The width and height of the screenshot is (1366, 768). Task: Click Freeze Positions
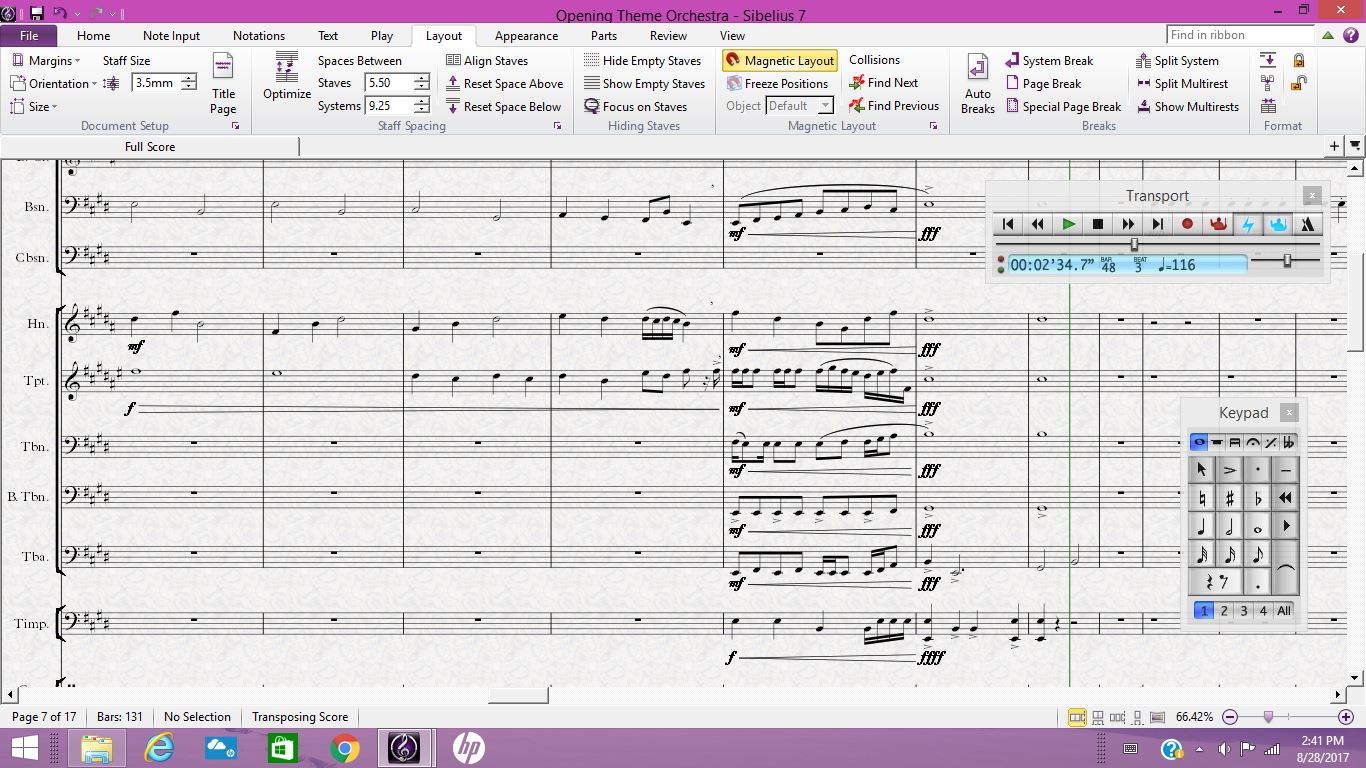click(x=777, y=84)
